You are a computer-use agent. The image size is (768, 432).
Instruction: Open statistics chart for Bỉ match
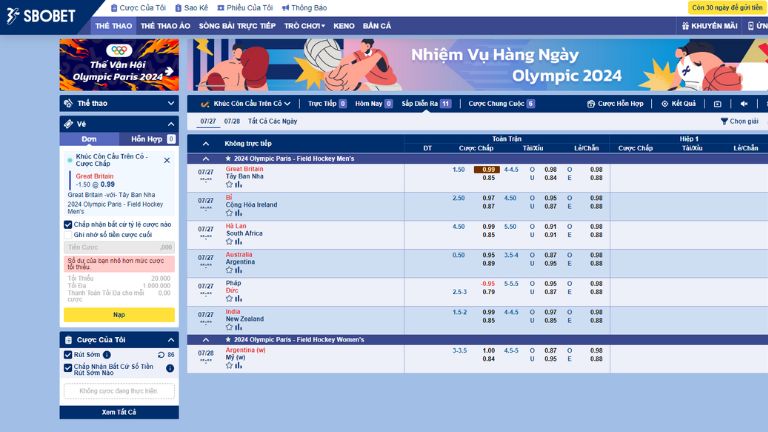[x=239, y=213]
